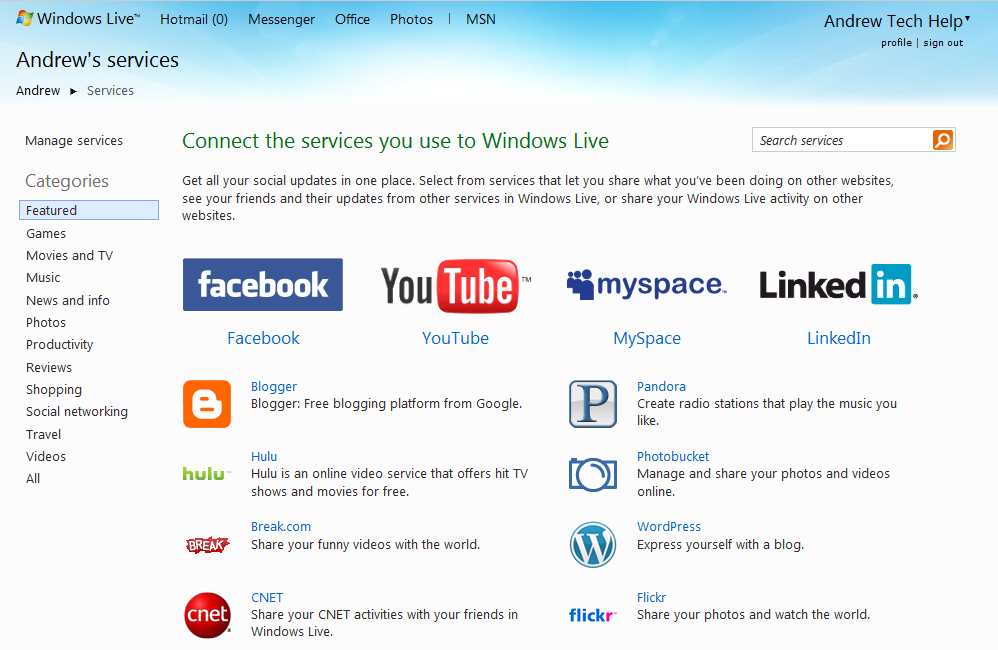Viewport: 998px width, 650px height.
Task: Open the Break.com service link
Action: point(281,526)
